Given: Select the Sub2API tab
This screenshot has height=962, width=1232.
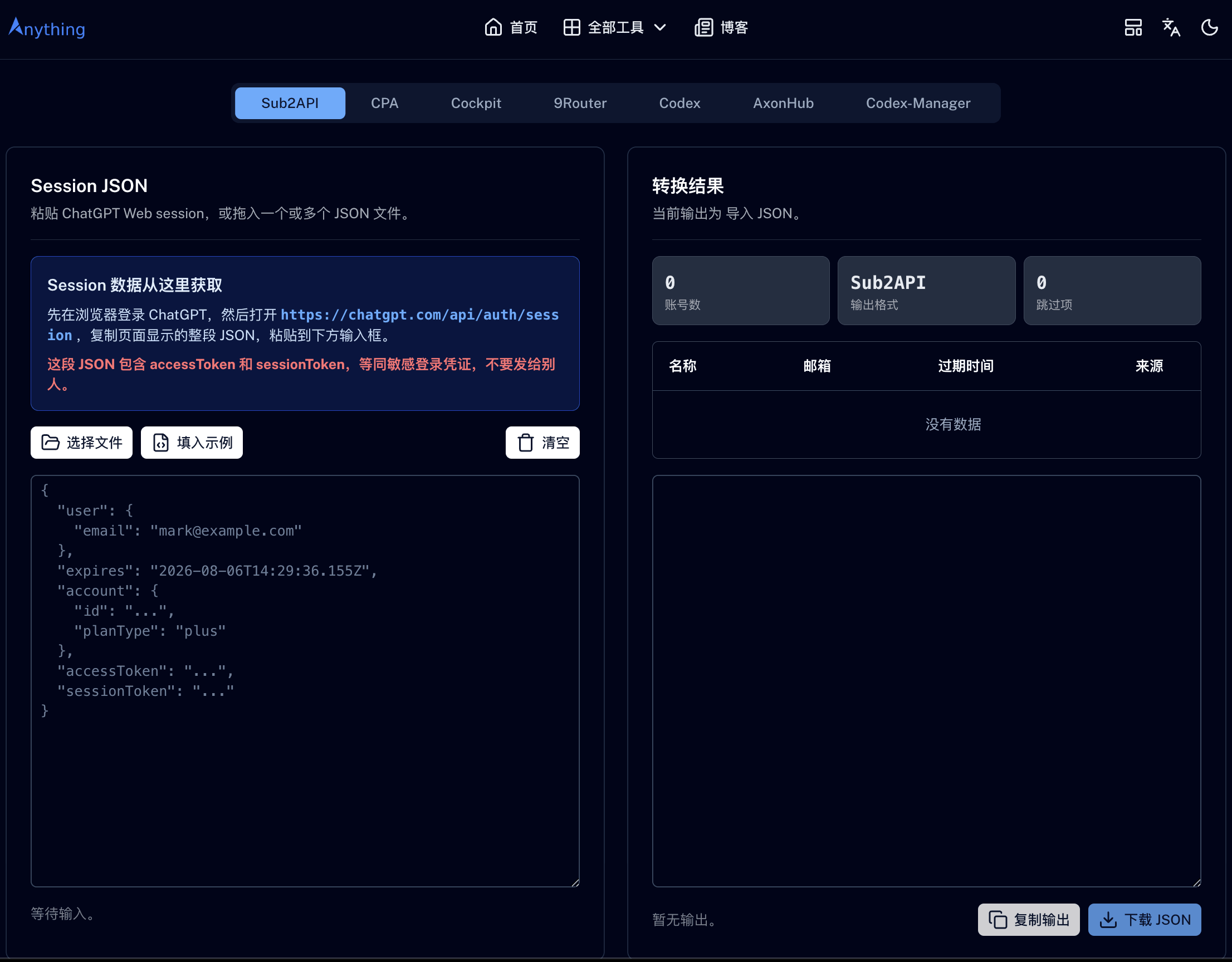Looking at the screenshot, I should pos(290,103).
